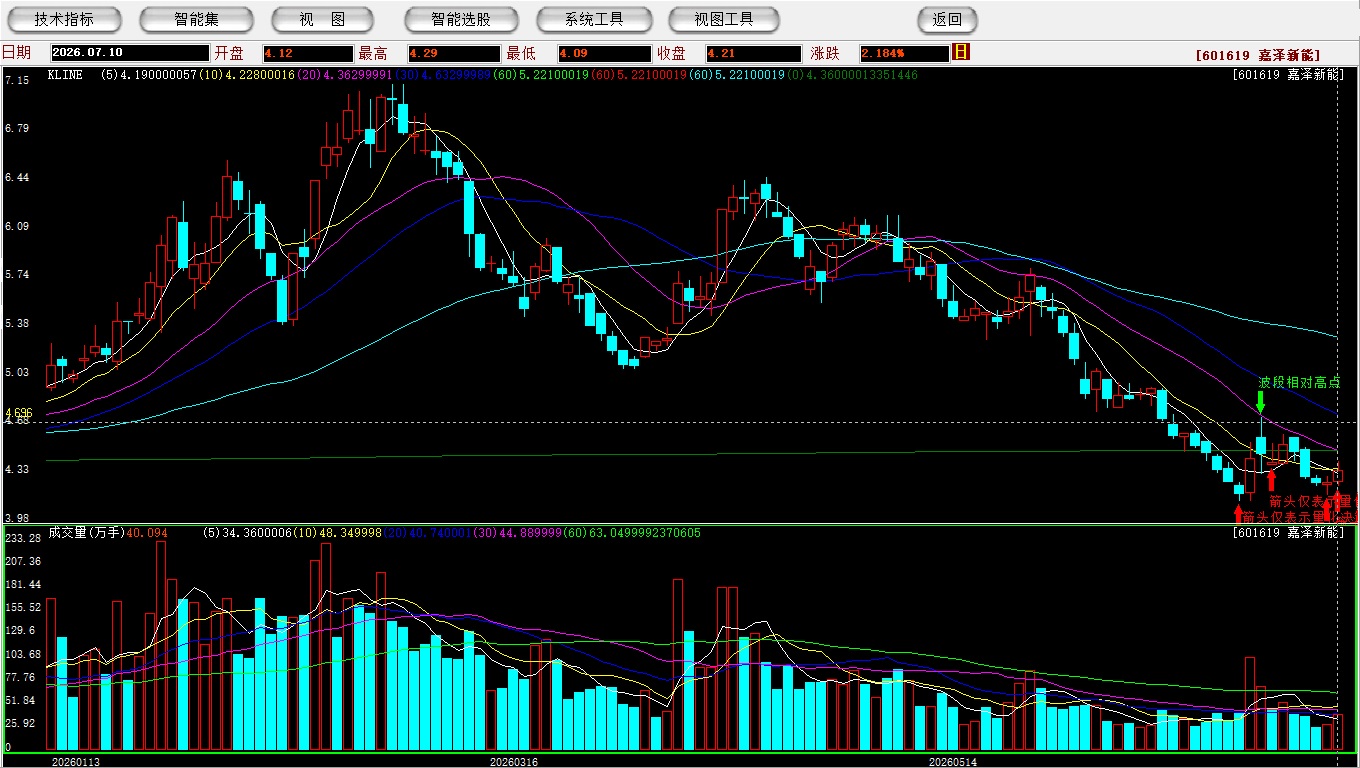Click the 日期 field label
The width and height of the screenshot is (1360, 768).
16,53
